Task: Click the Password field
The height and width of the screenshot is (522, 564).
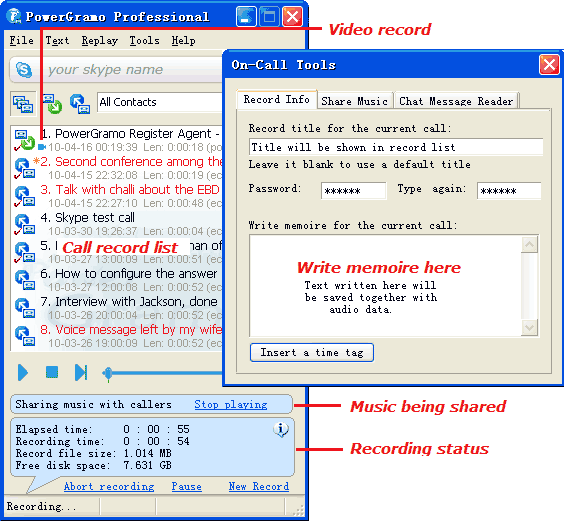Action: pyautogui.click(x=354, y=191)
